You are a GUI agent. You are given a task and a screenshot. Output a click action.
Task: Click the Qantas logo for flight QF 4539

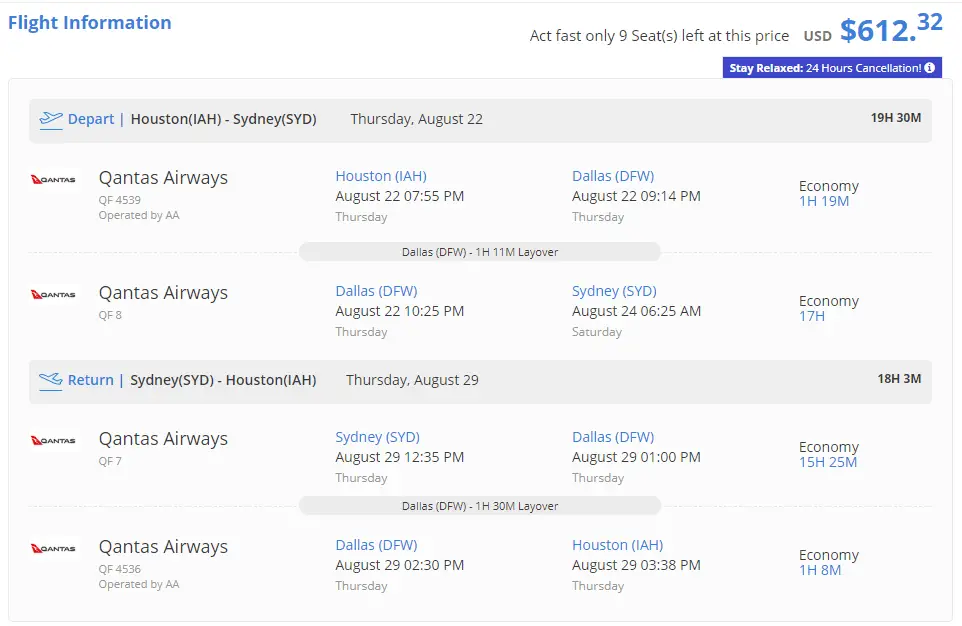53,180
